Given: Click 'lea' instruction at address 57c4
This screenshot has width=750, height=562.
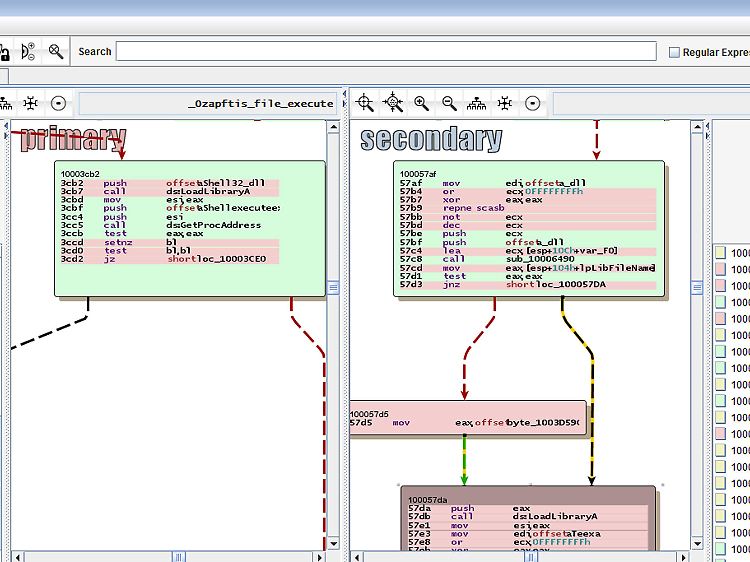Looking at the screenshot, I should pos(452,251).
